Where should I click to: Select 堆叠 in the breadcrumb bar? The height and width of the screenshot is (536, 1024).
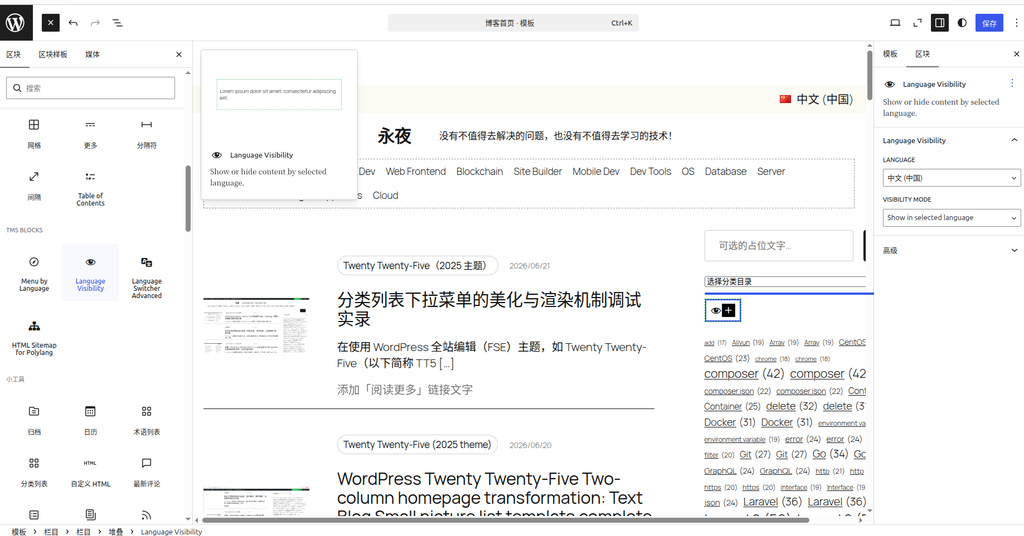pyautogui.click(x=116, y=531)
